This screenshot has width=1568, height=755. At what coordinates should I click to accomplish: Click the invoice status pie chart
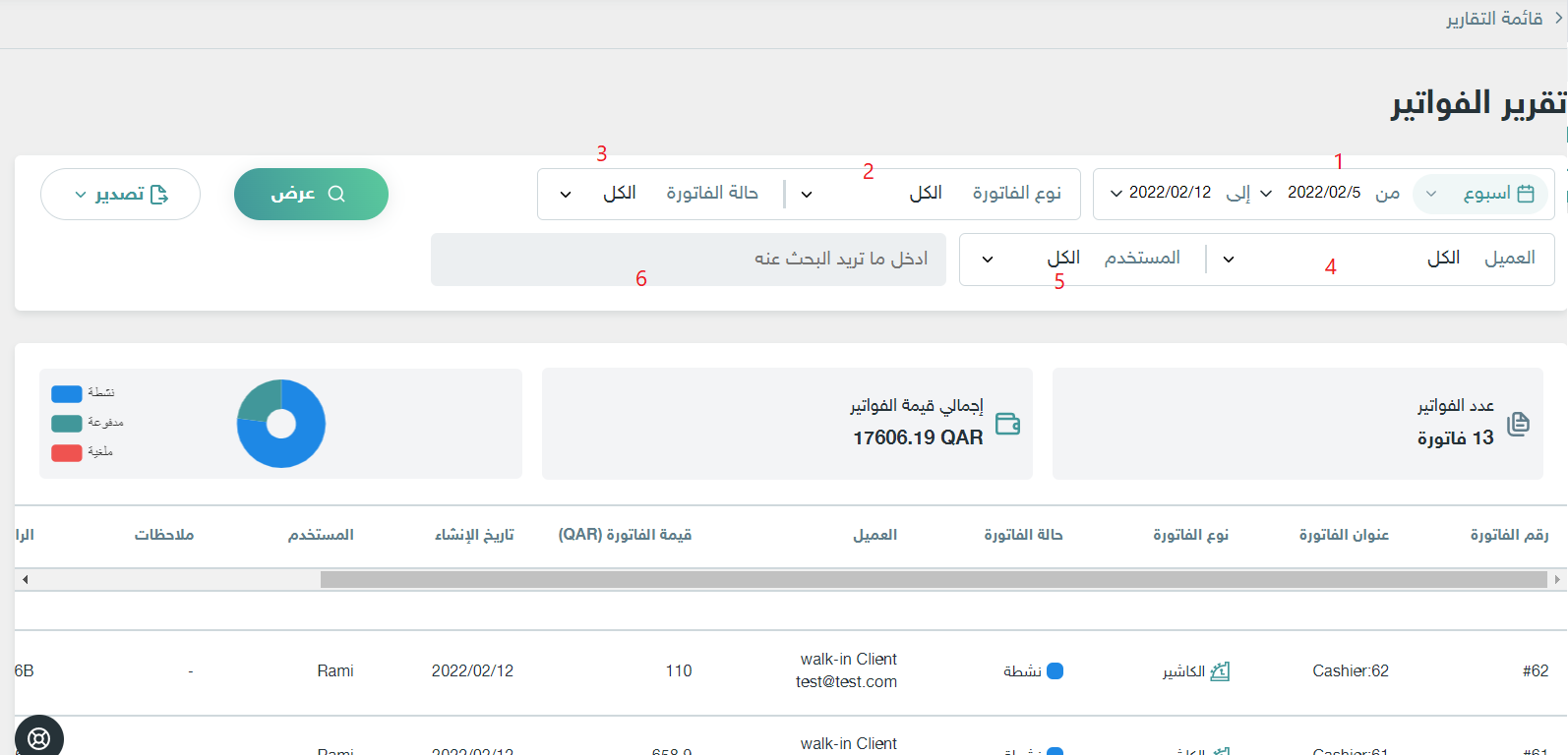pyautogui.click(x=281, y=424)
